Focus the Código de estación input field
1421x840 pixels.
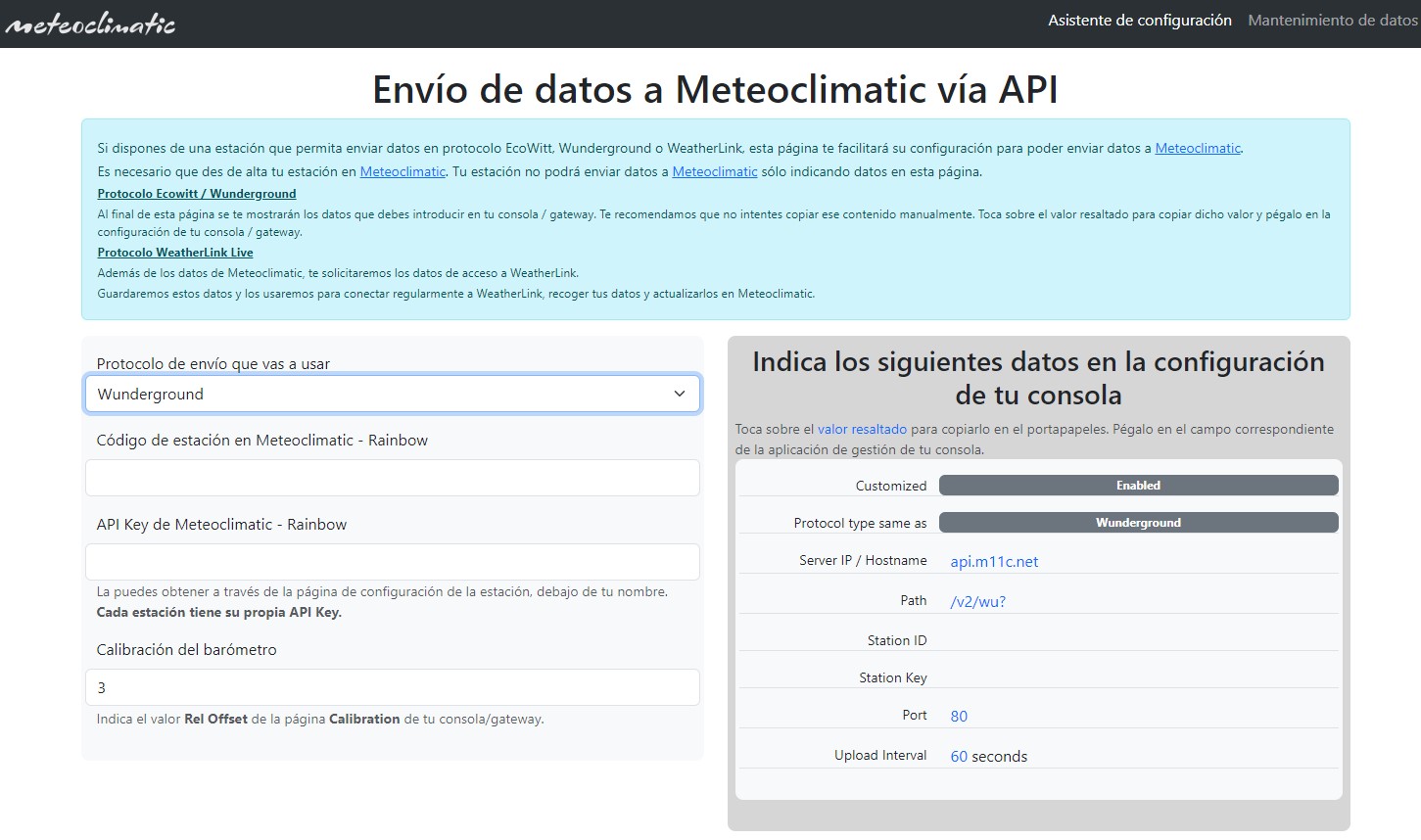pyautogui.click(x=392, y=478)
